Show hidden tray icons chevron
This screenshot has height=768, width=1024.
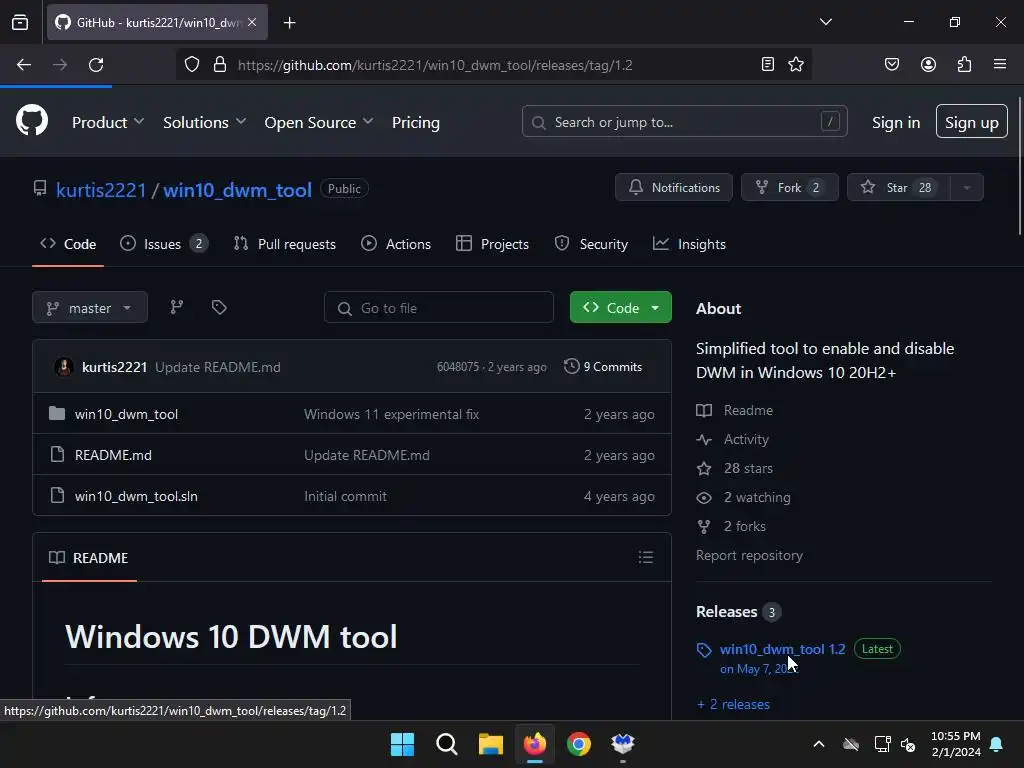[818, 744]
